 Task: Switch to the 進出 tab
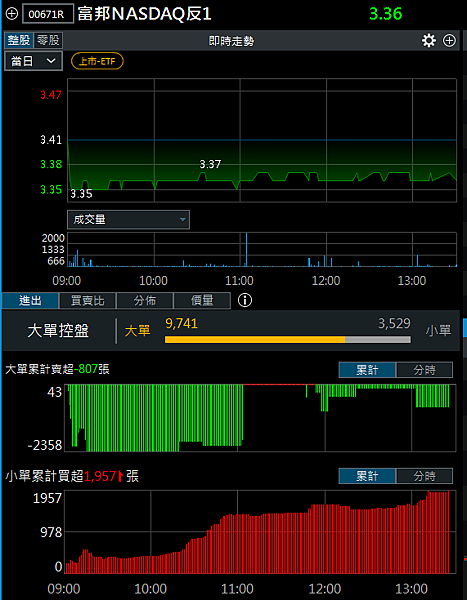[x=30, y=301]
